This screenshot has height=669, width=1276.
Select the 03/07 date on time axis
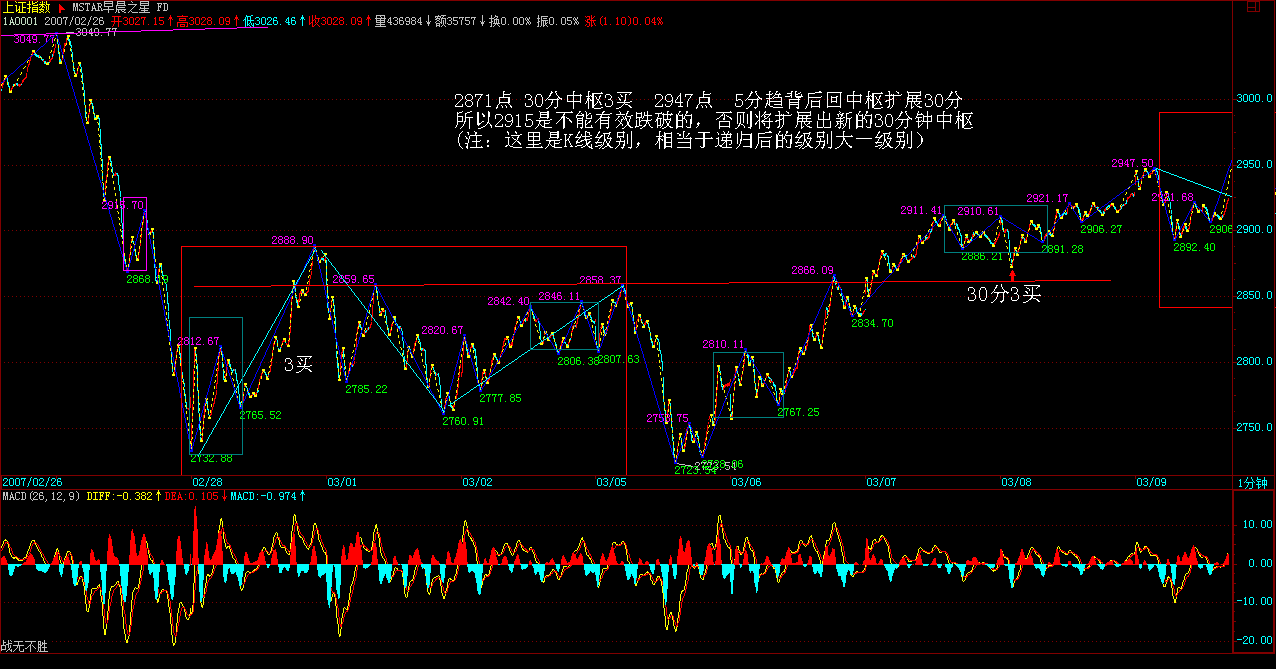[881, 482]
